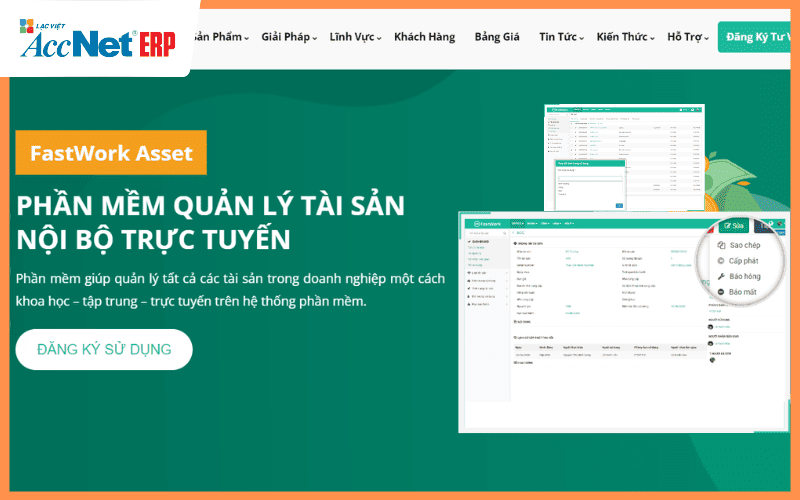Click the Sửa edit button in mockup

[x=734, y=226]
